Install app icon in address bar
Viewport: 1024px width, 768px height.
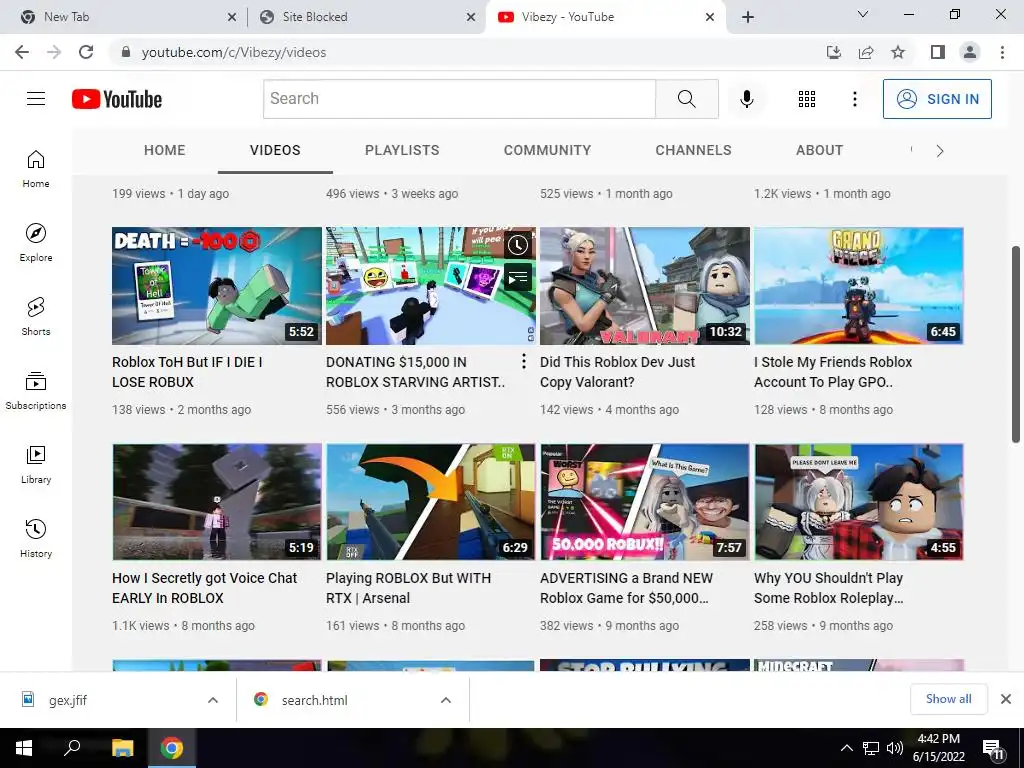click(x=834, y=52)
